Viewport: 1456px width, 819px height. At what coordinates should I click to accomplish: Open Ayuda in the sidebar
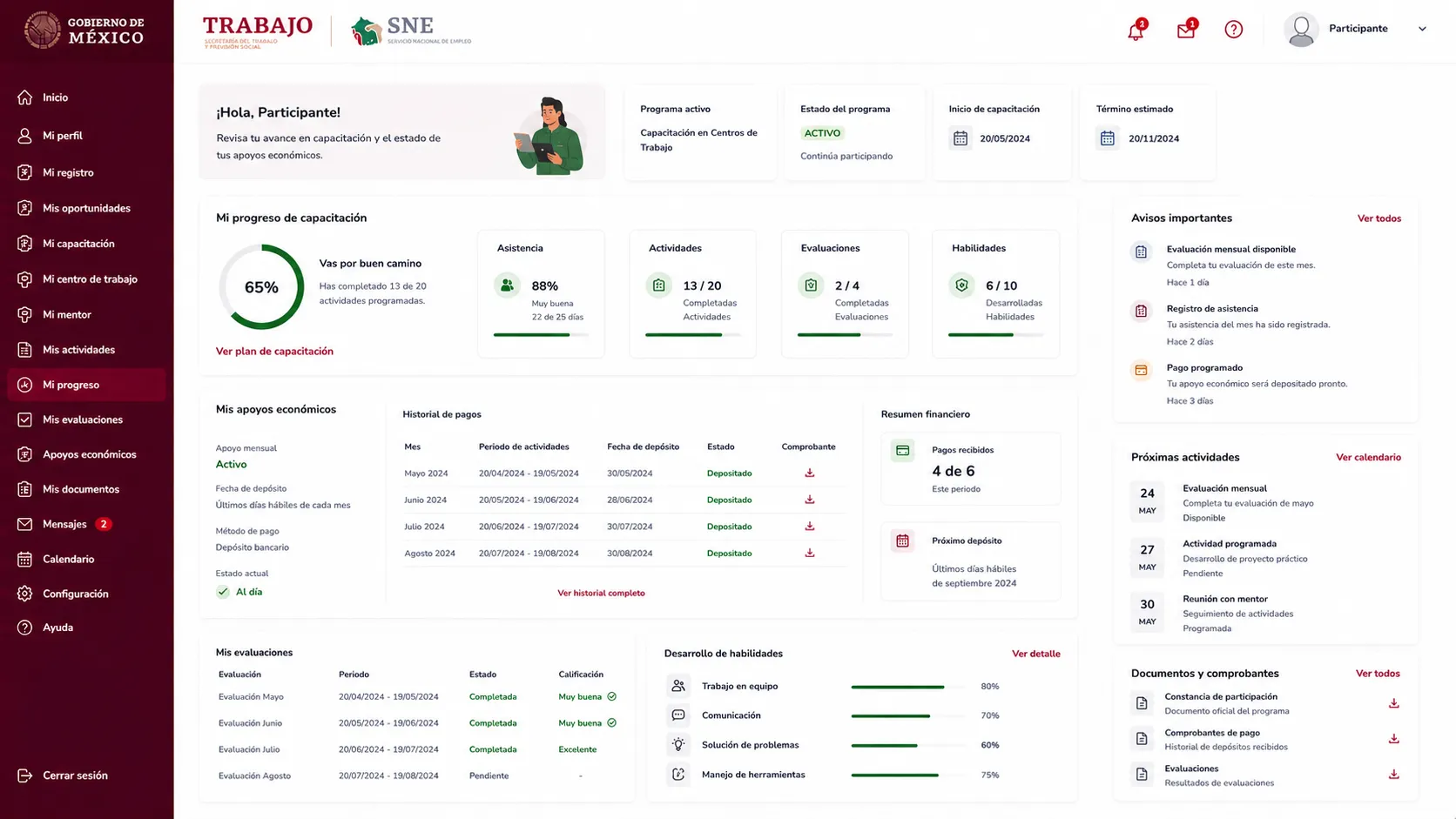pyautogui.click(x=86, y=628)
